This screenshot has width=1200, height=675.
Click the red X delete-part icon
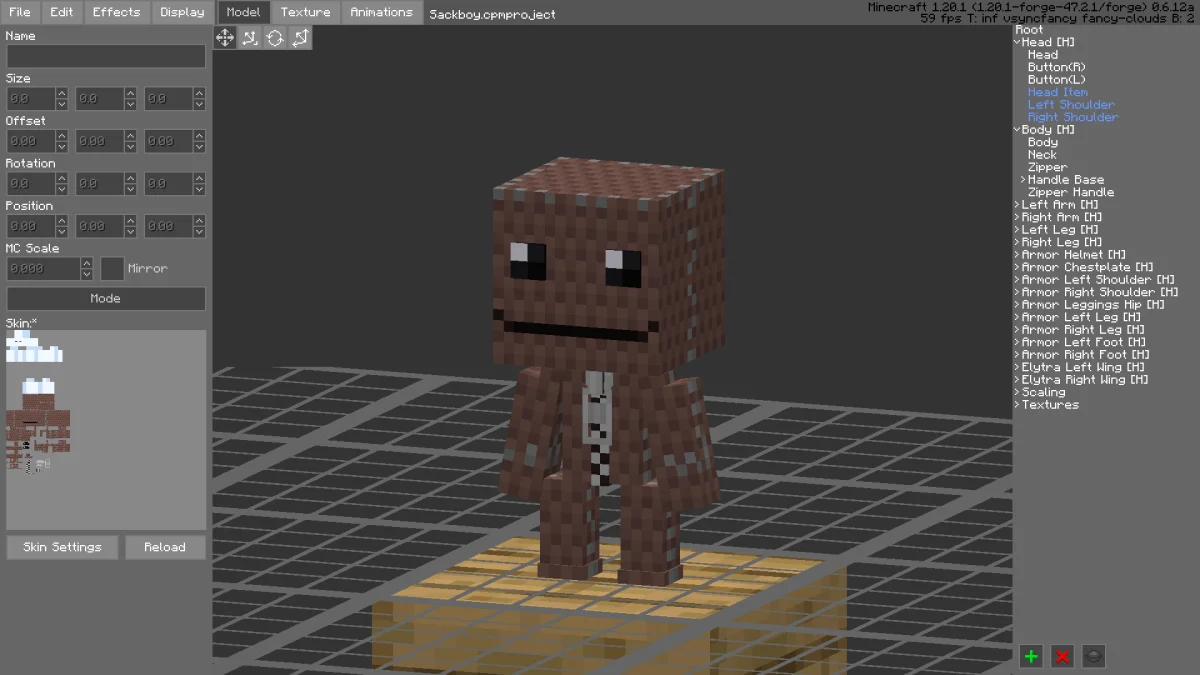[1063, 656]
